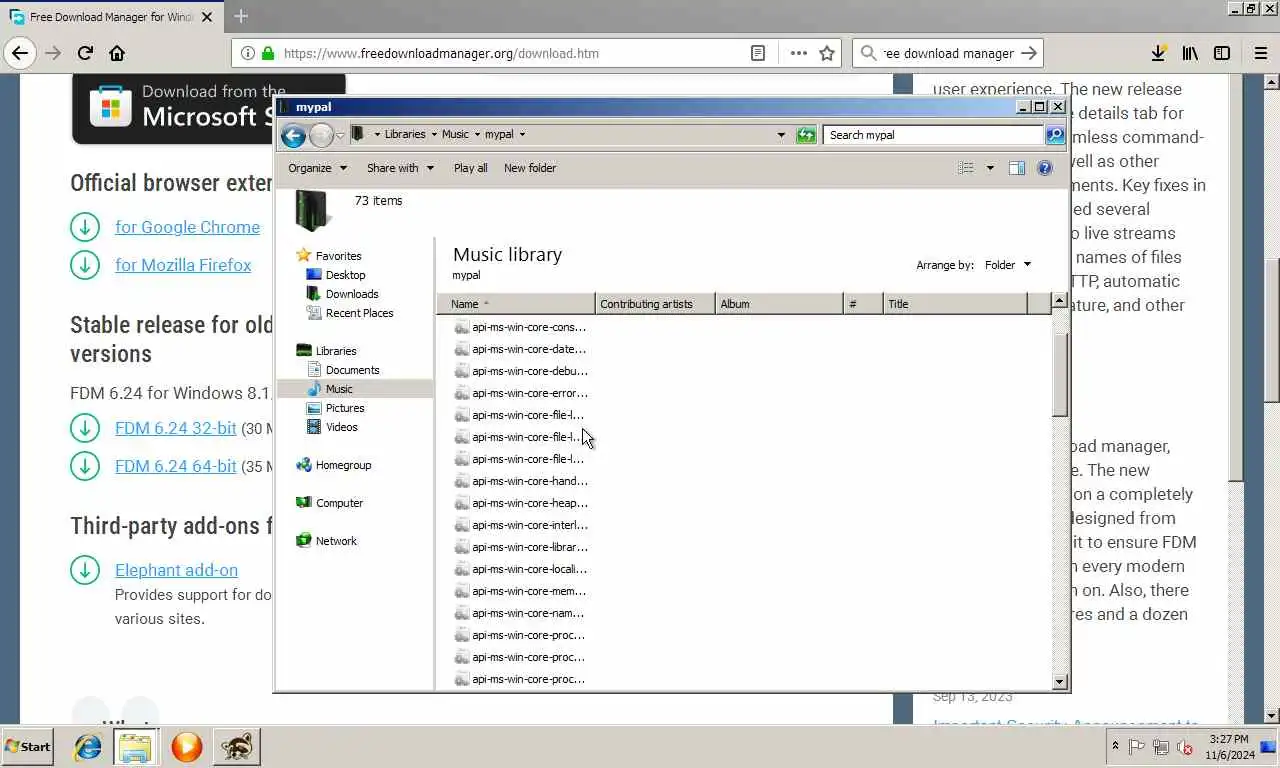Select Videos library in the sidebar
This screenshot has width=1280, height=768.
click(341, 427)
